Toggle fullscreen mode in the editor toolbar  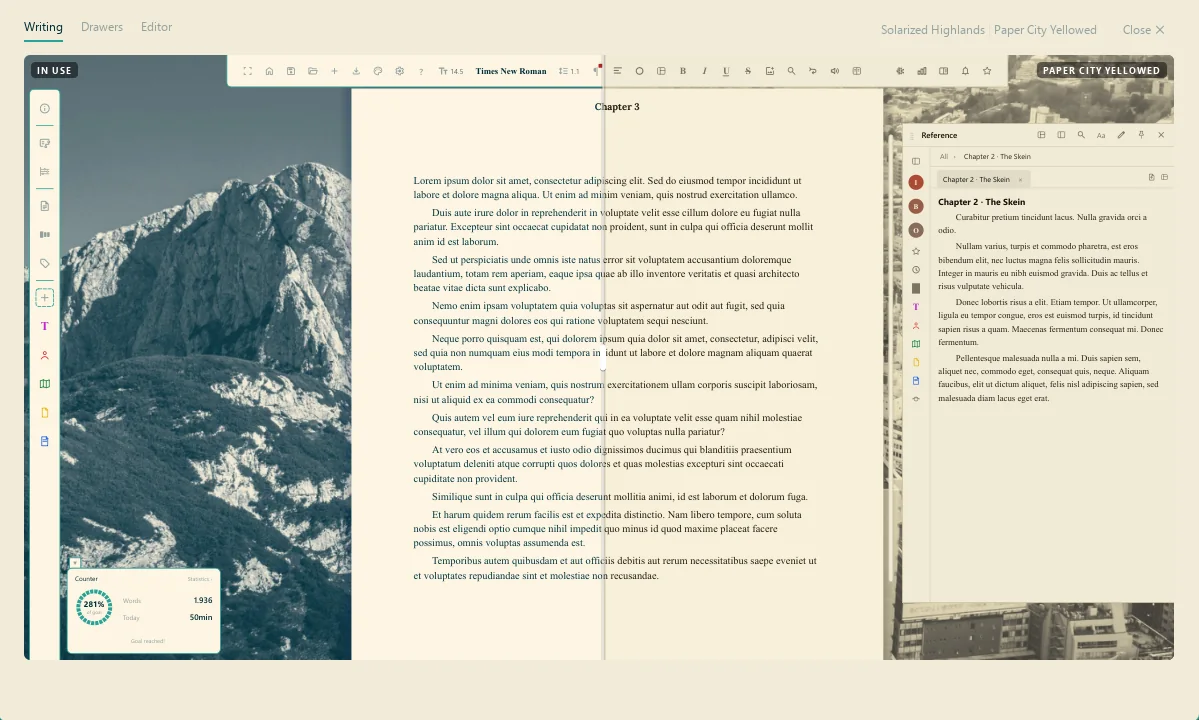[x=248, y=71]
